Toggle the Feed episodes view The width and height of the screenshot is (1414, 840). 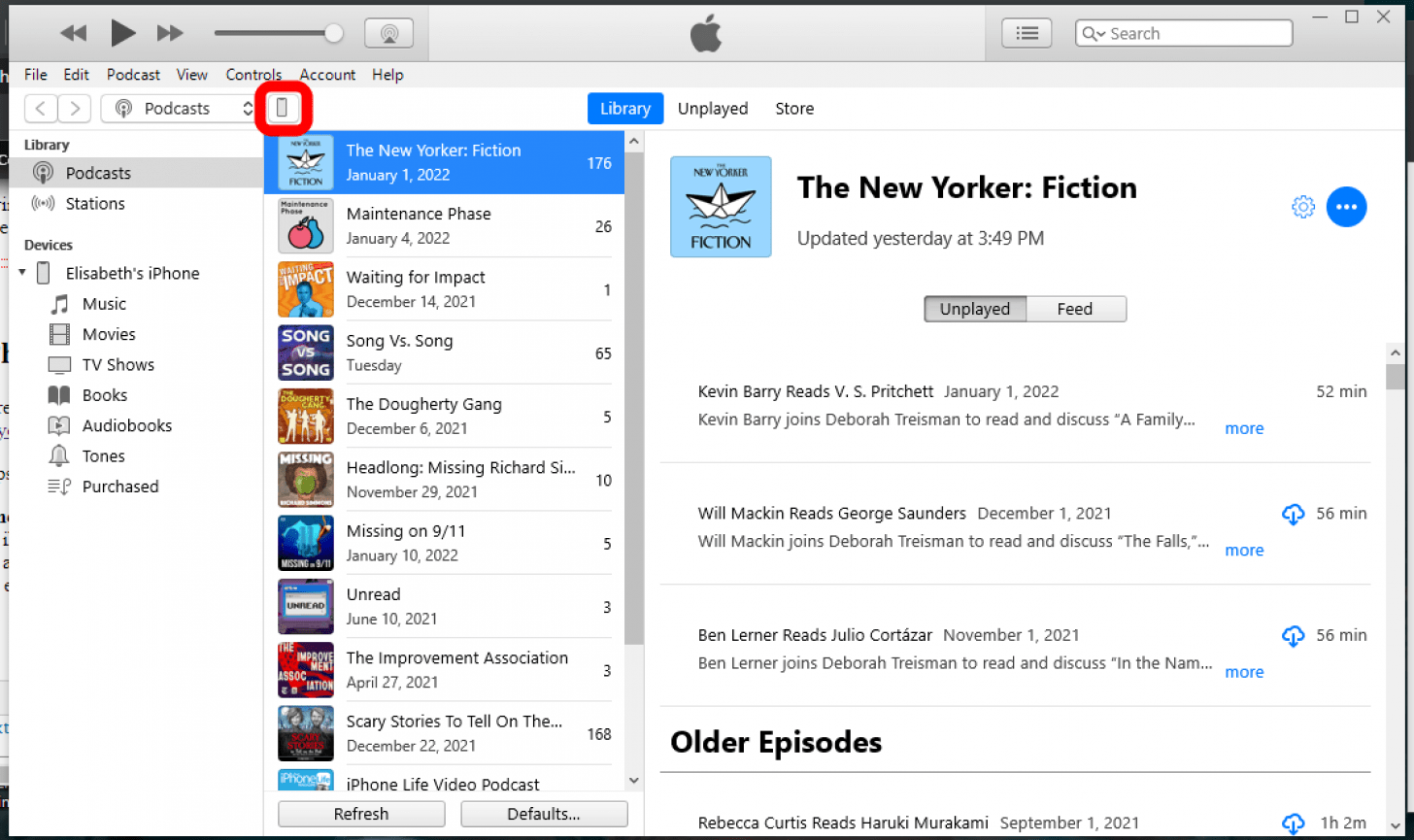1075,309
